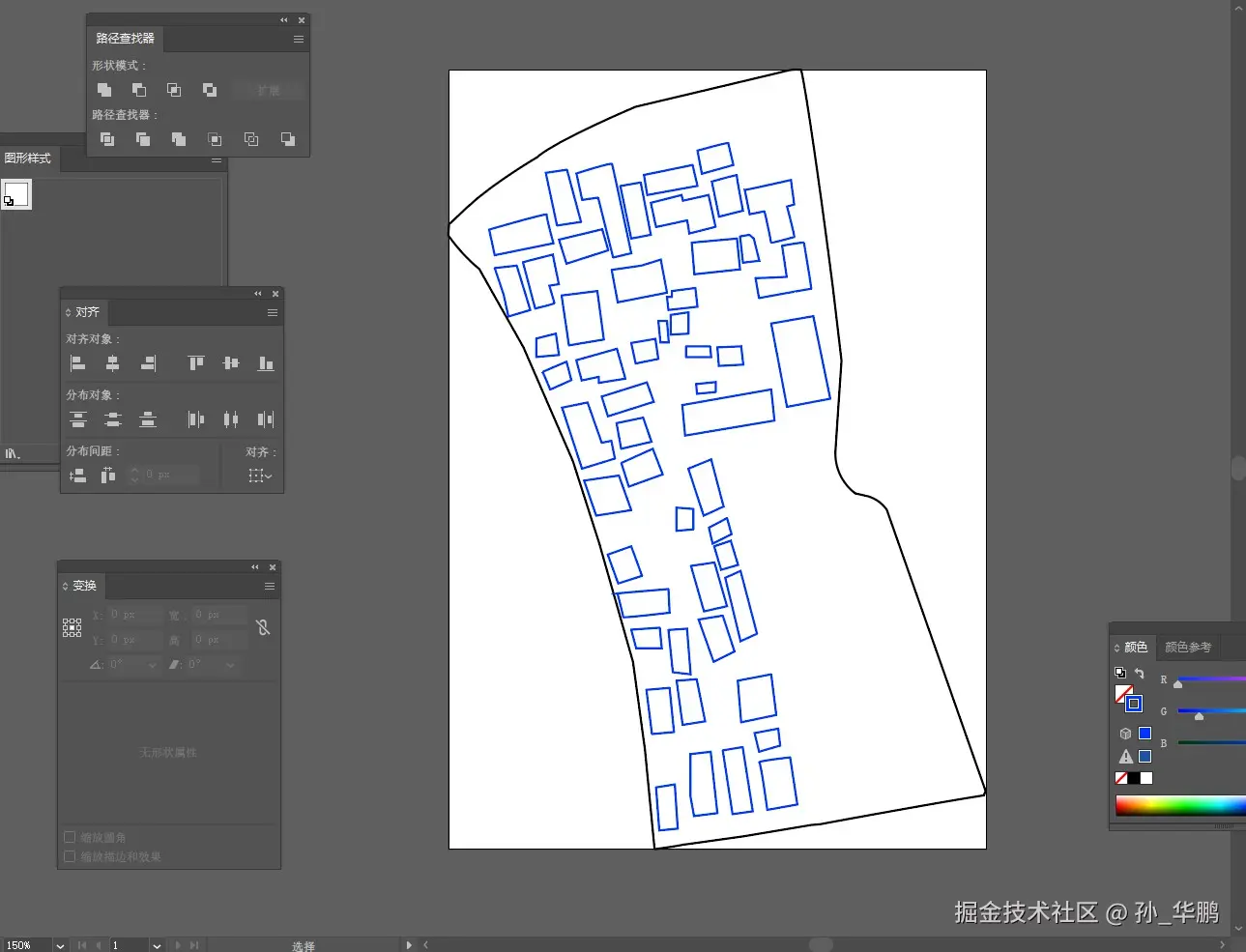Open the Pathfinder panel options menu
The image size is (1246, 952).
(299, 40)
